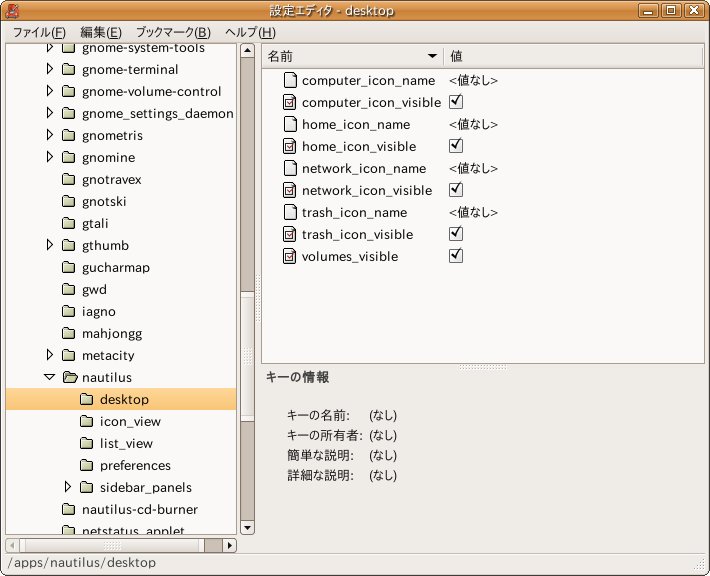The image size is (710, 576).
Task: Click <値なし> value of computer_icon_name
Action: 473,80
